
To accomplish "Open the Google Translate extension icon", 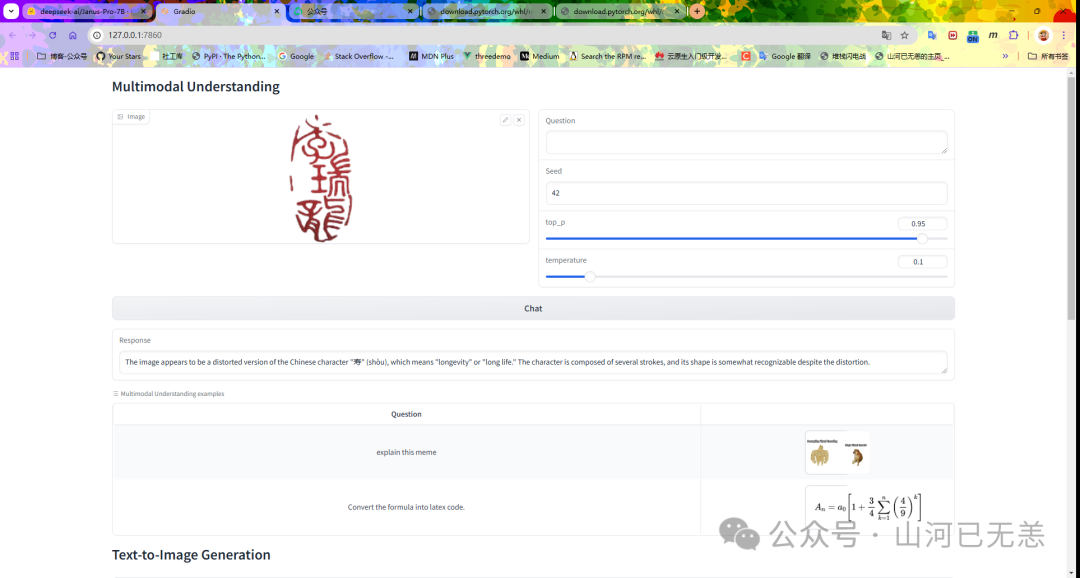I will [x=932, y=35].
